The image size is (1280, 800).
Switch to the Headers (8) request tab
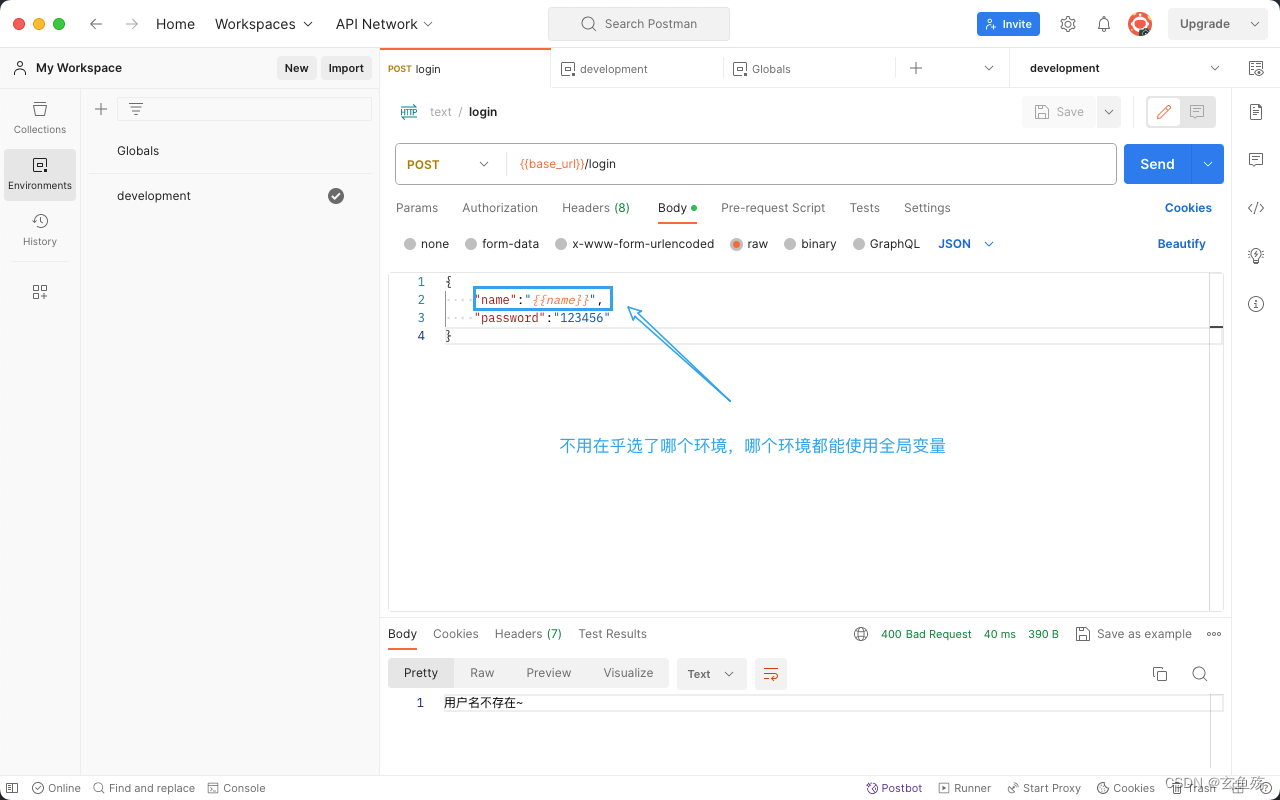click(x=596, y=208)
